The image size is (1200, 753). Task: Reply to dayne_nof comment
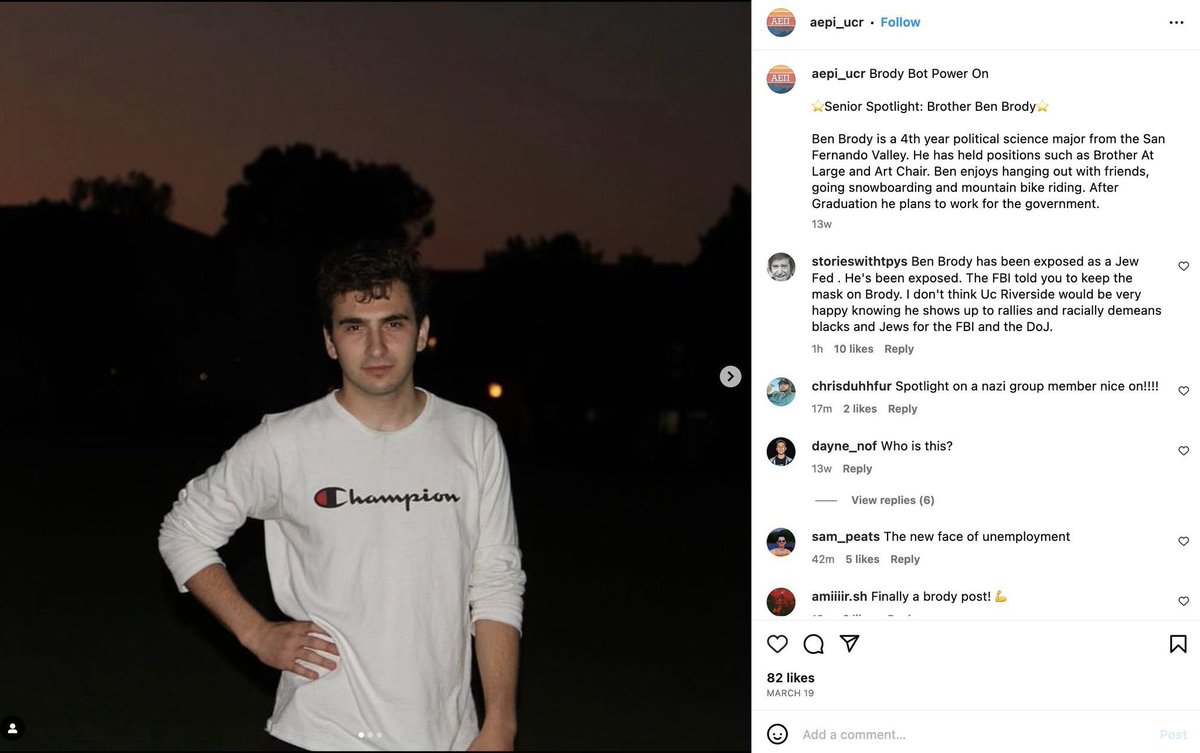857,469
